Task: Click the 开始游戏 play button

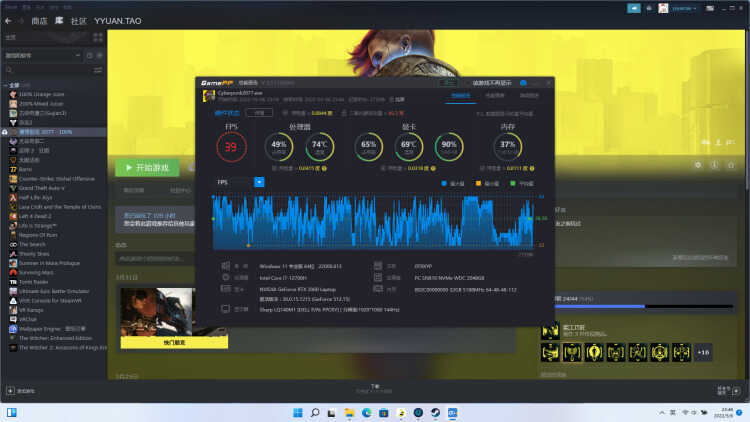Action: (147, 168)
